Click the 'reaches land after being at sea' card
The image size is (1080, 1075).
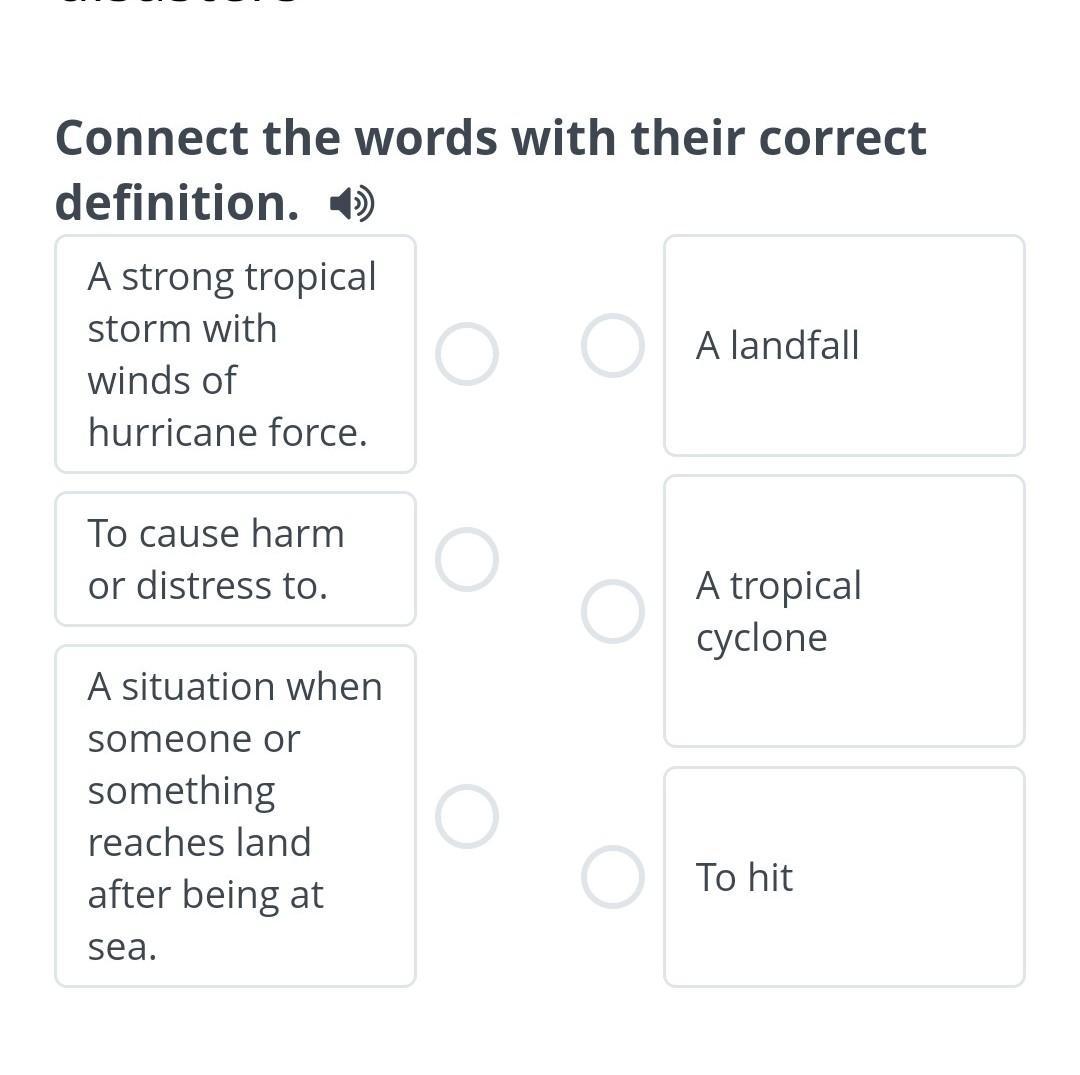click(x=235, y=816)
